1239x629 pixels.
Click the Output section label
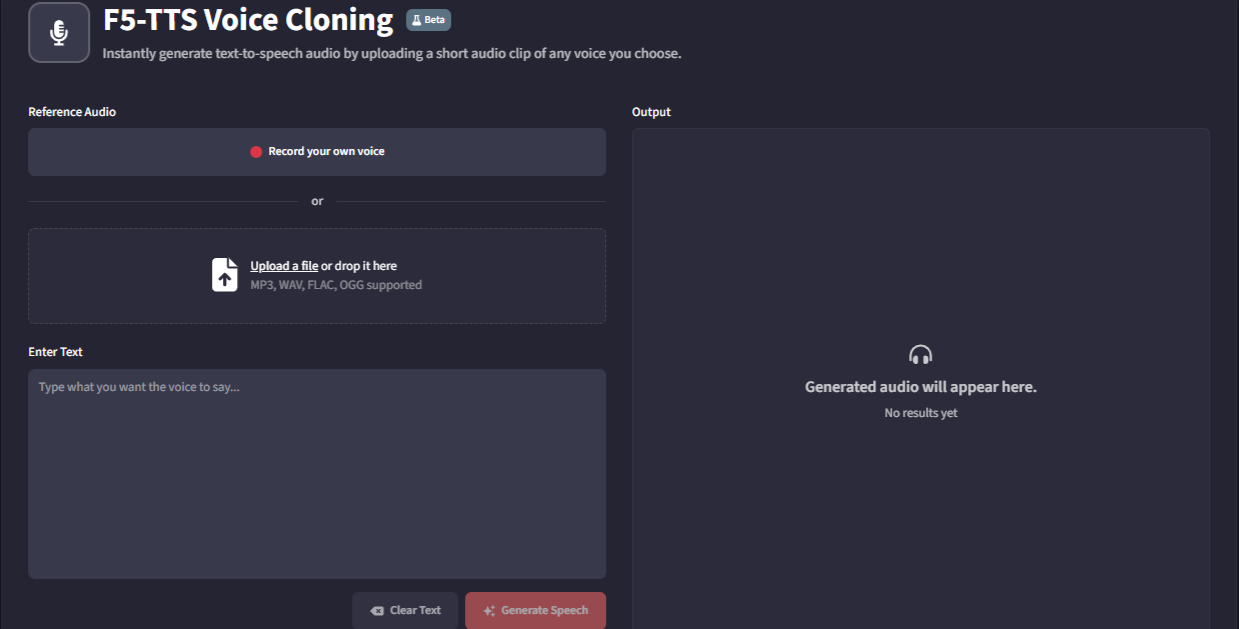(651, 112)
